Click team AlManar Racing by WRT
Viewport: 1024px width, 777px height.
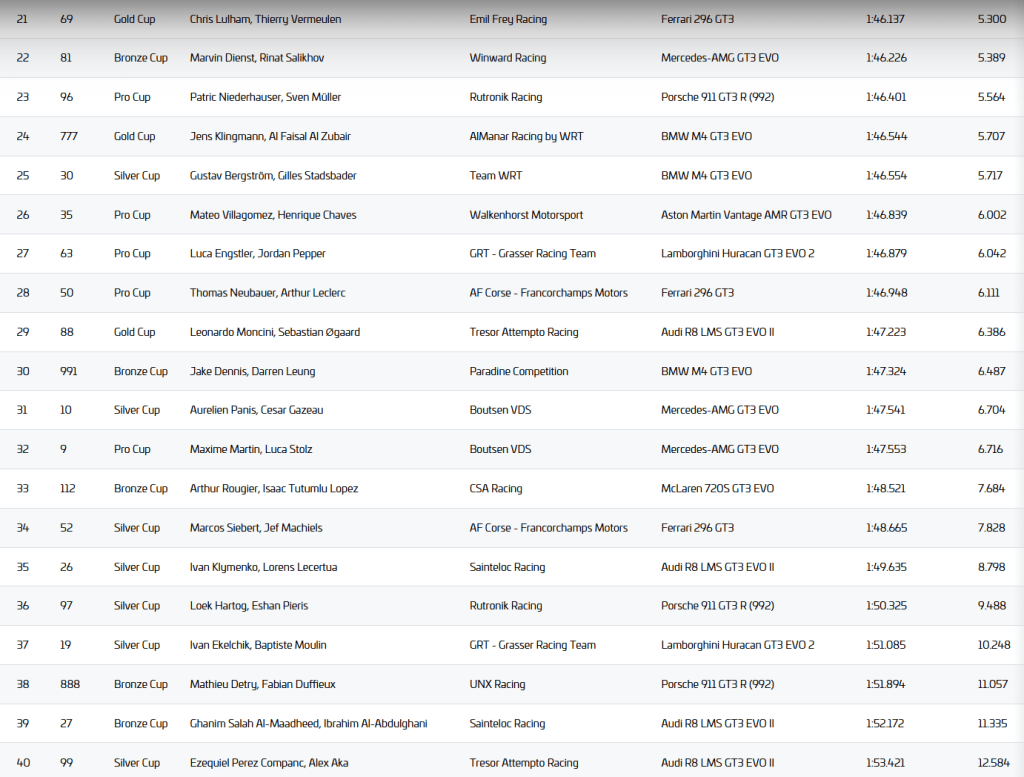[526, 136]
